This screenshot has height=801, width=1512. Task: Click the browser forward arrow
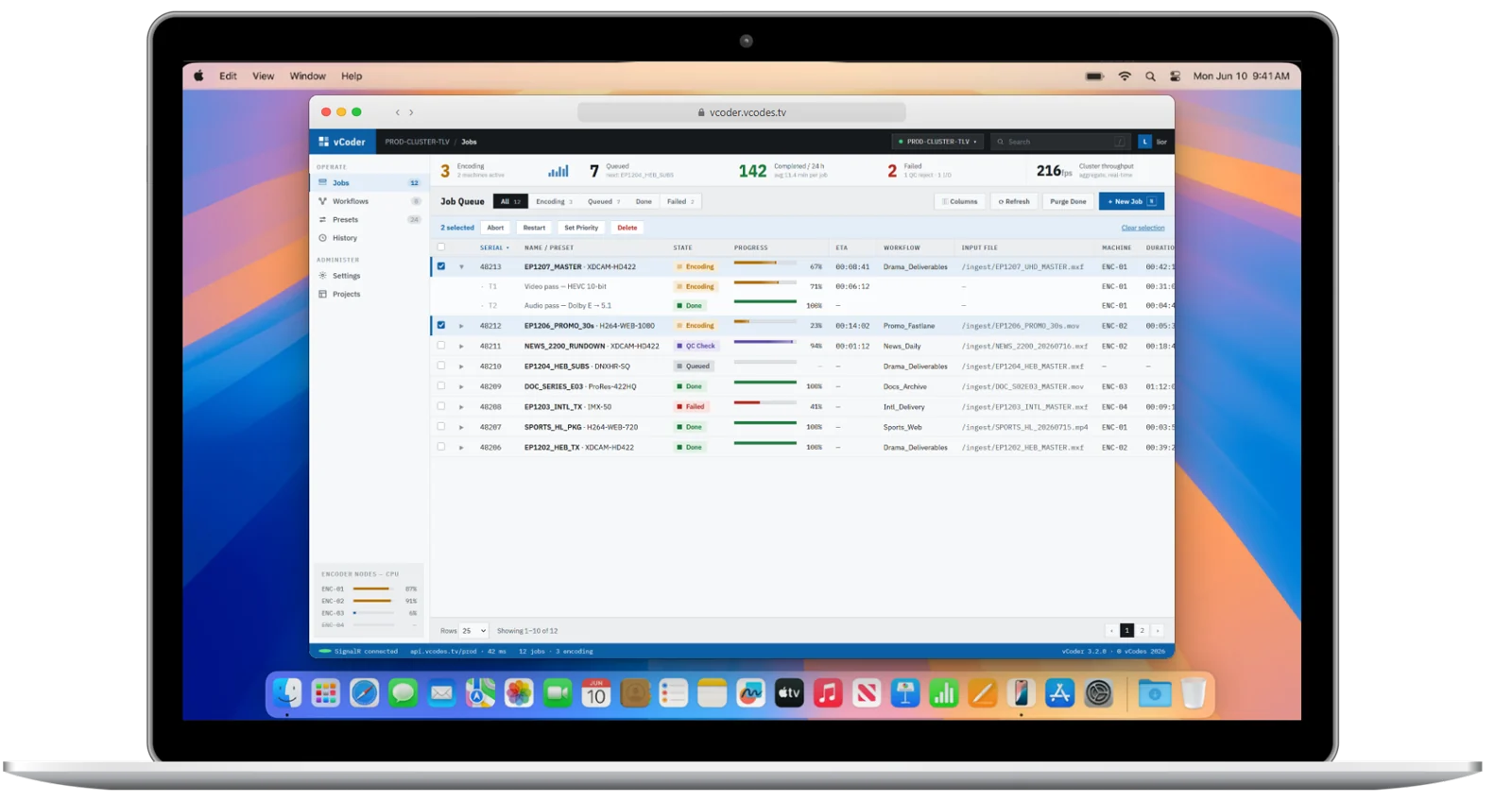411,112
